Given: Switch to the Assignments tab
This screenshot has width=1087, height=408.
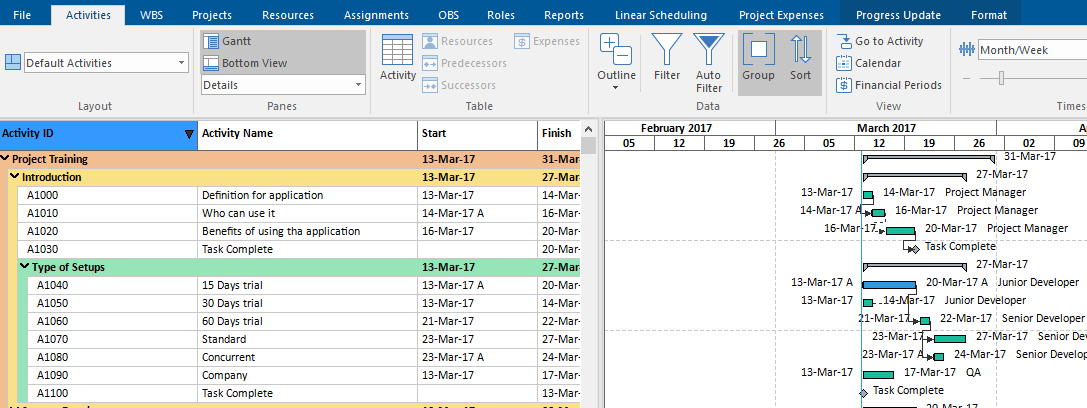Looking at the screenshot, I should 376,15.
